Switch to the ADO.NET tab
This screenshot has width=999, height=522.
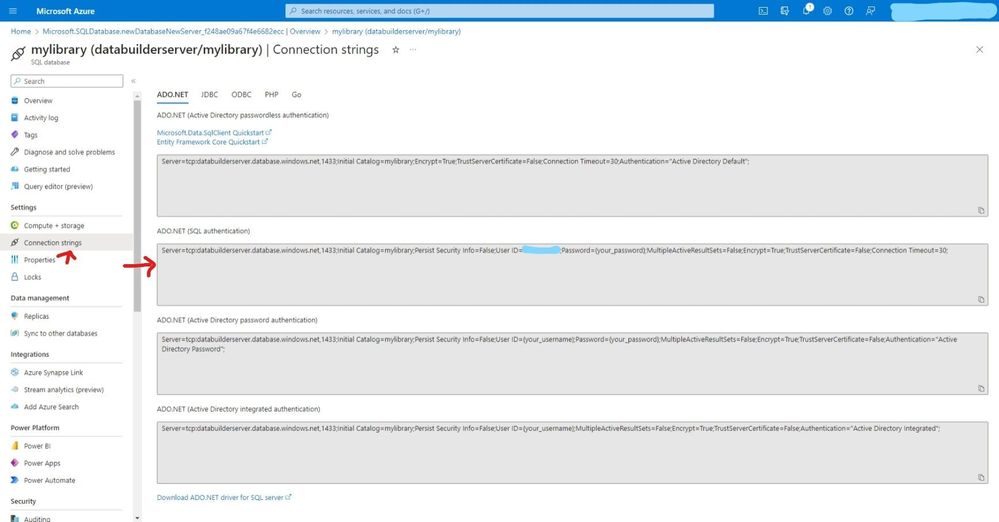pos(173,94)
